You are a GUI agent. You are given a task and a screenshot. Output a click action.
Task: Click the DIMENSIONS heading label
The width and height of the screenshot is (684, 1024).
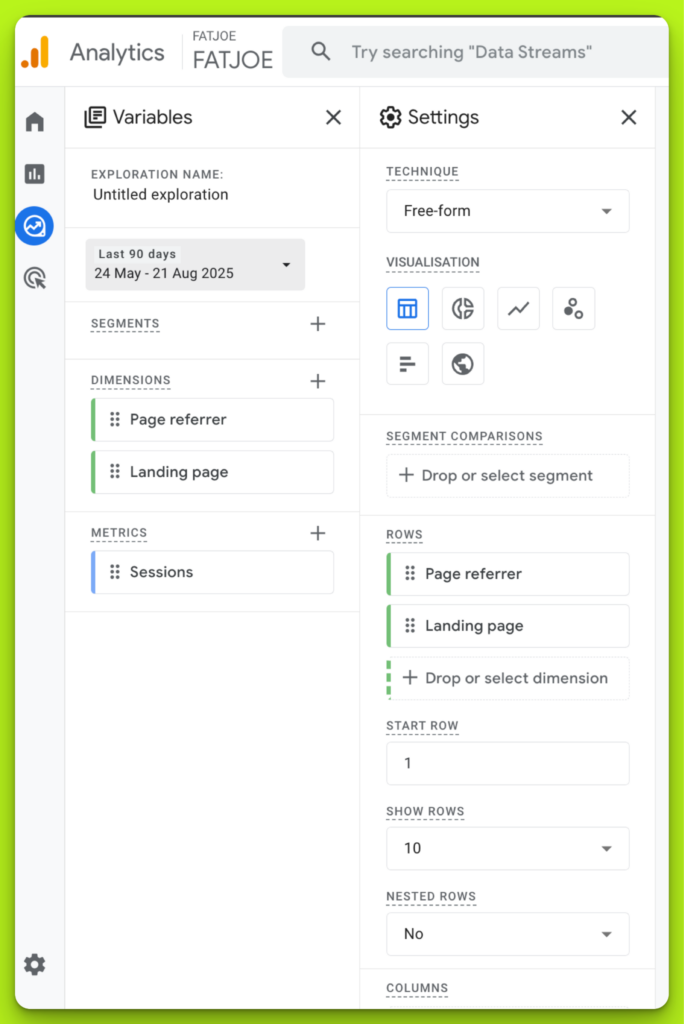tap(131, 380)
